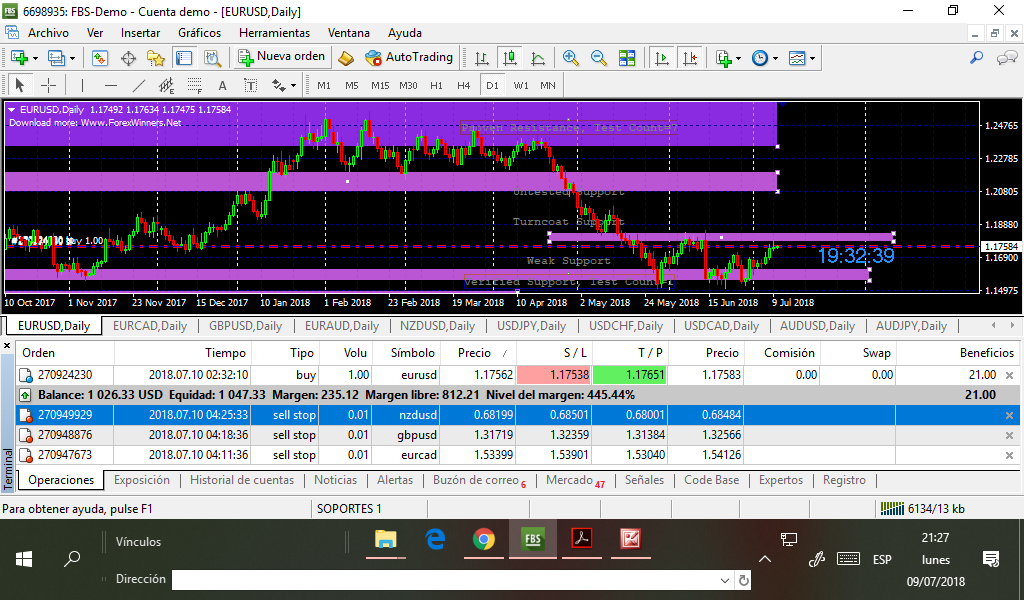
Task: Toggle chart auto scroll
Action: (662, 58)
